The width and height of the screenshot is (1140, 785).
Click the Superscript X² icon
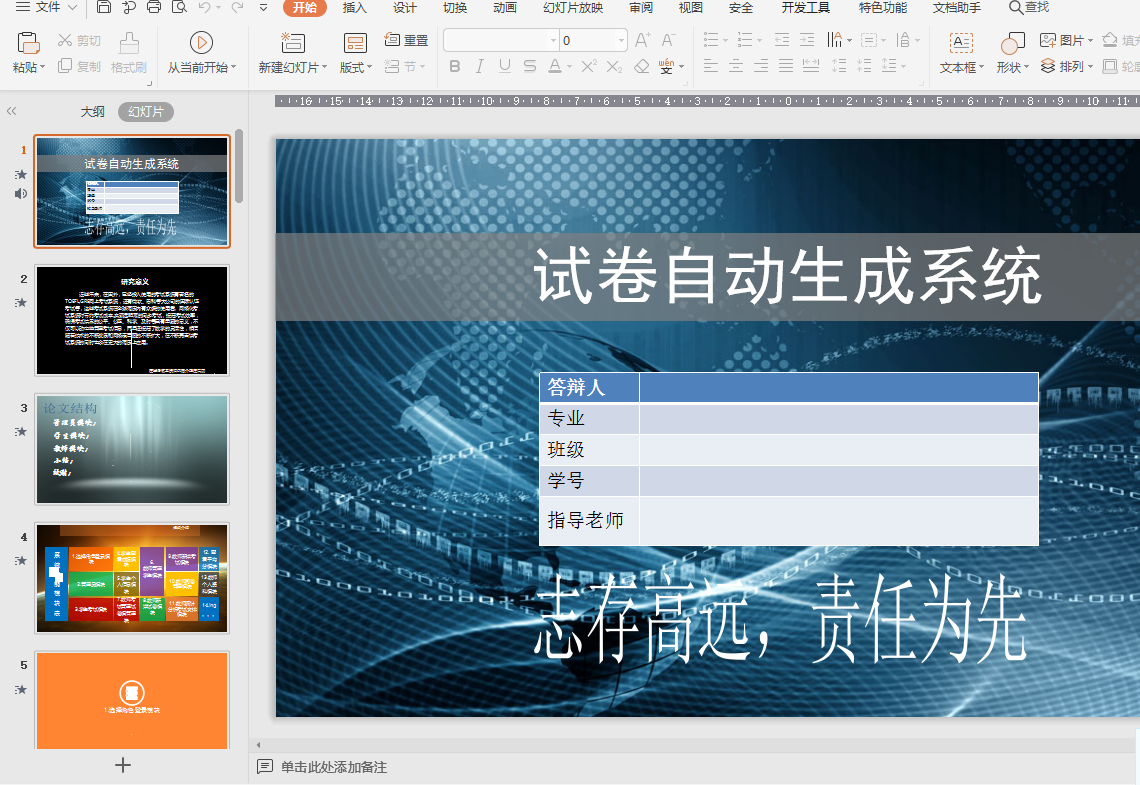pos(589,66)
